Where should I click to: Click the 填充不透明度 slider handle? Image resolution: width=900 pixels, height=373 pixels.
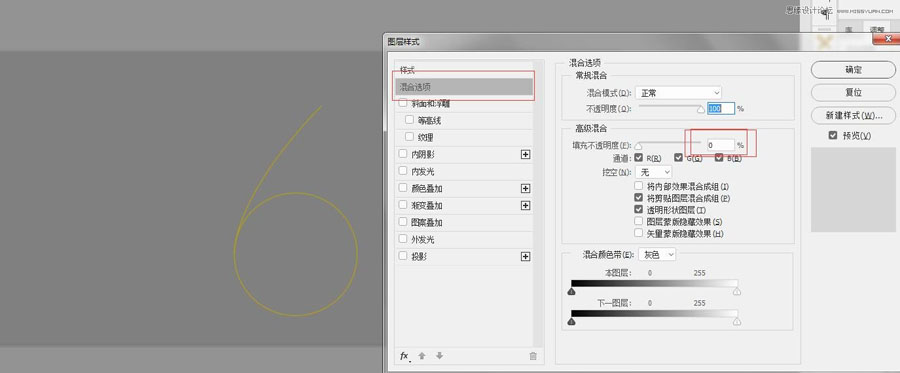(638, 147)
